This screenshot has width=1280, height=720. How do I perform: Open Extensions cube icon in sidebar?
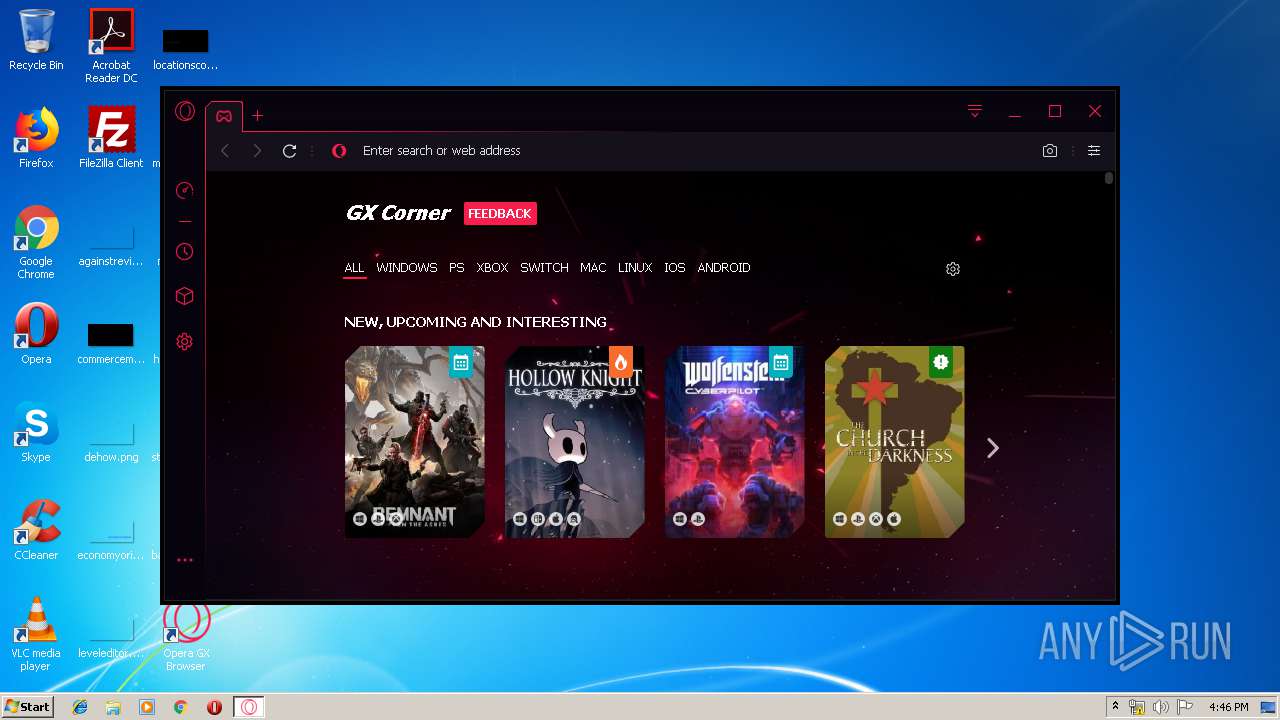click(184, 296)
